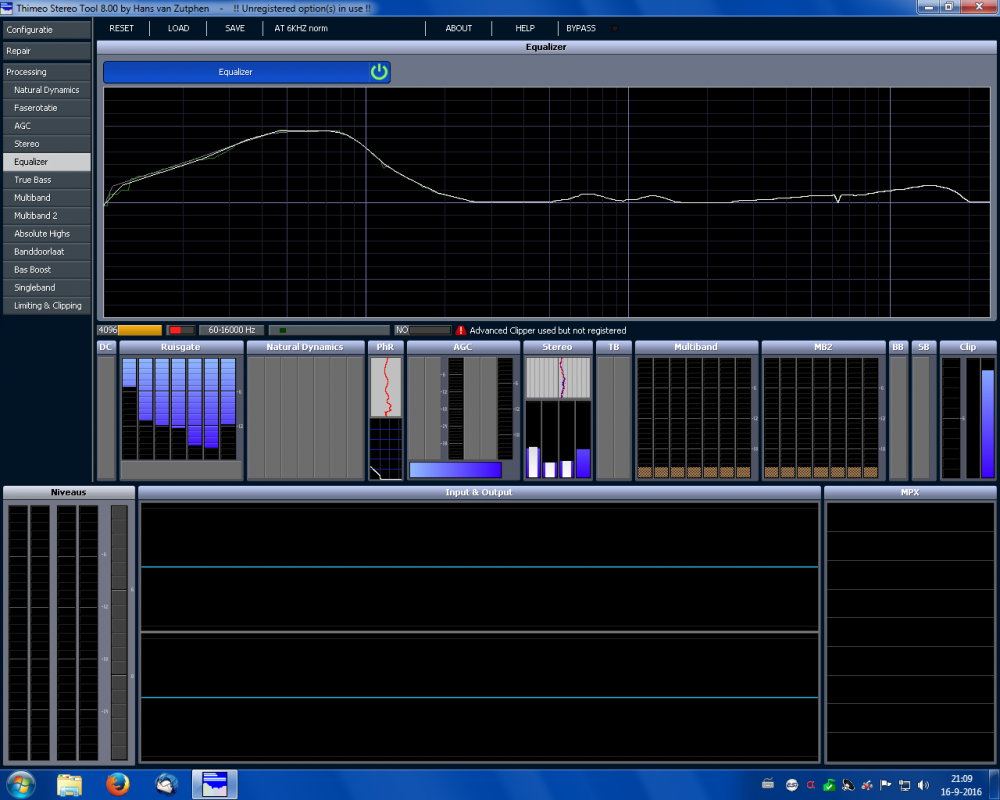Click the red warning icon for Advanced Clipper
The width and height of the screenshot is (1000, 800).
pyautogui.click(x=461, y=330)
